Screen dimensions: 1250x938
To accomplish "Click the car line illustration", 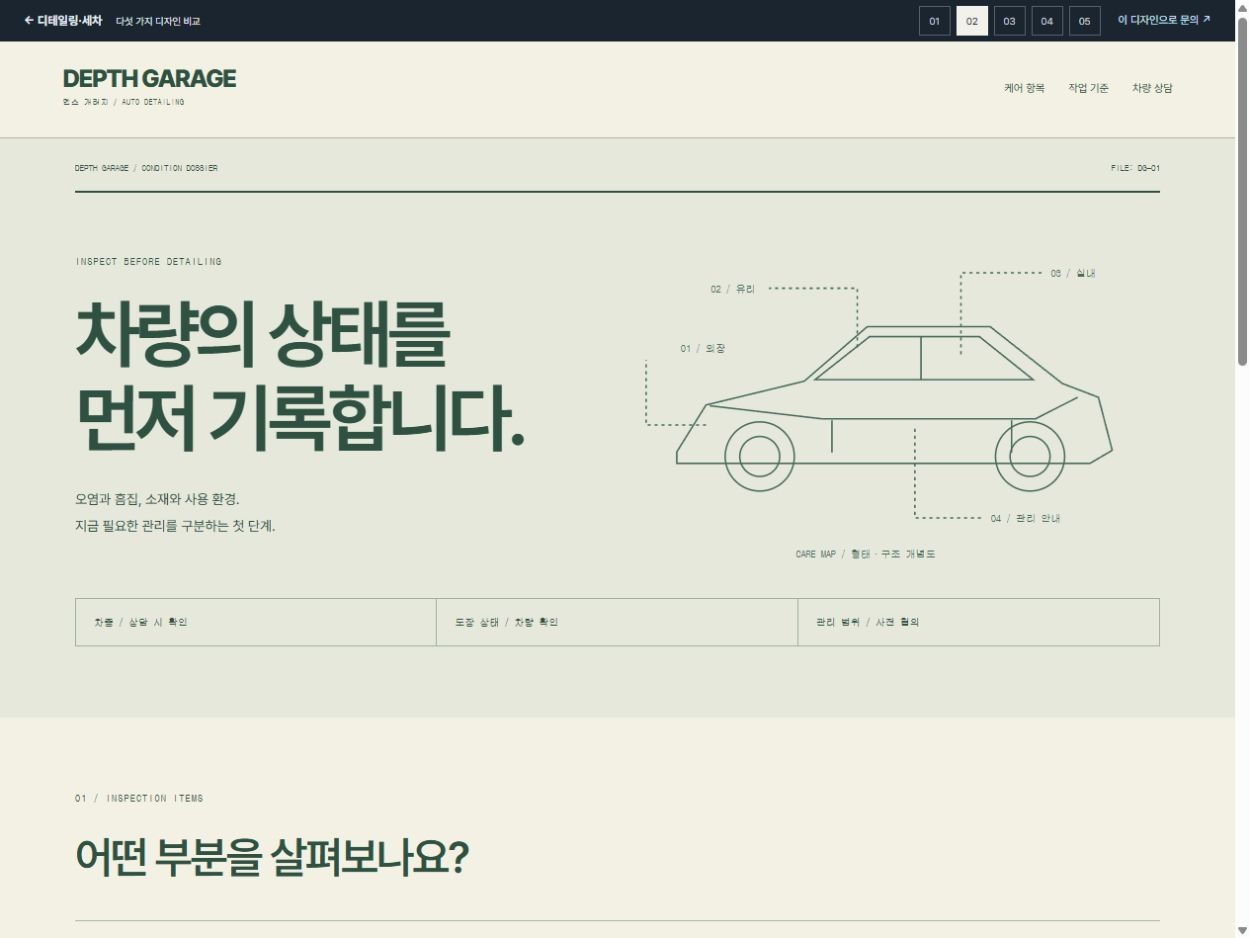I will point(894,408).
